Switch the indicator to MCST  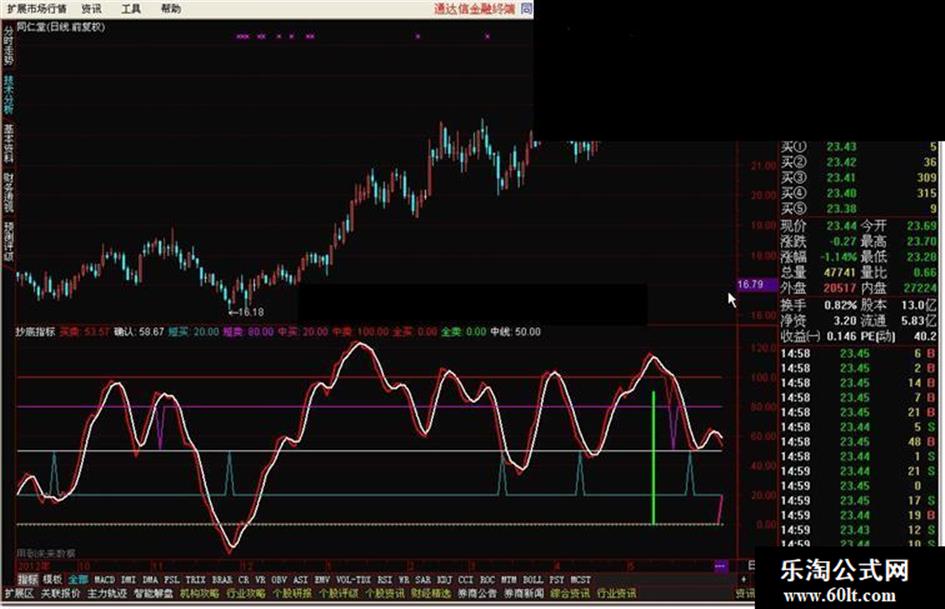580,579
